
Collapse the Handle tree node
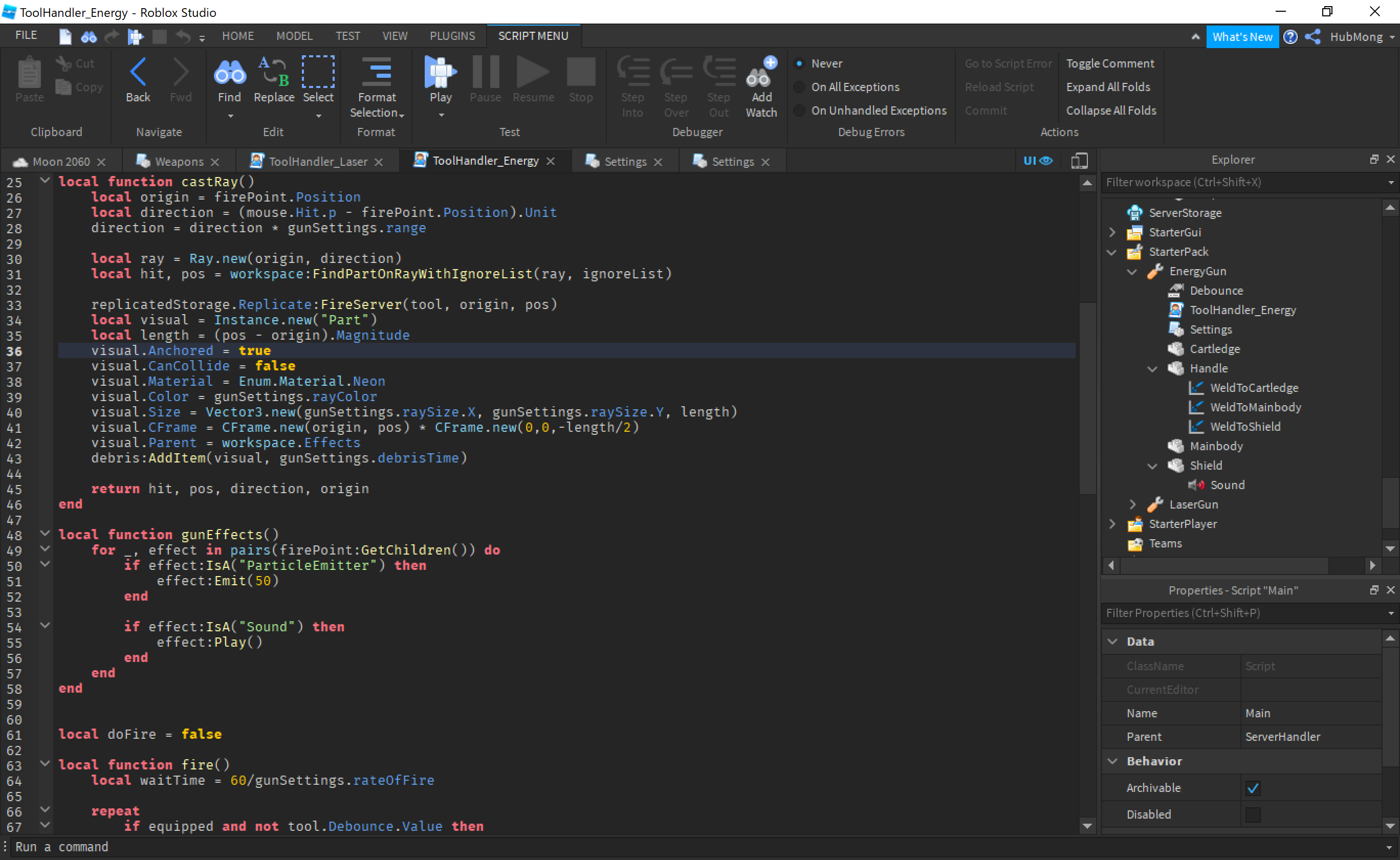click(1152, 368)
